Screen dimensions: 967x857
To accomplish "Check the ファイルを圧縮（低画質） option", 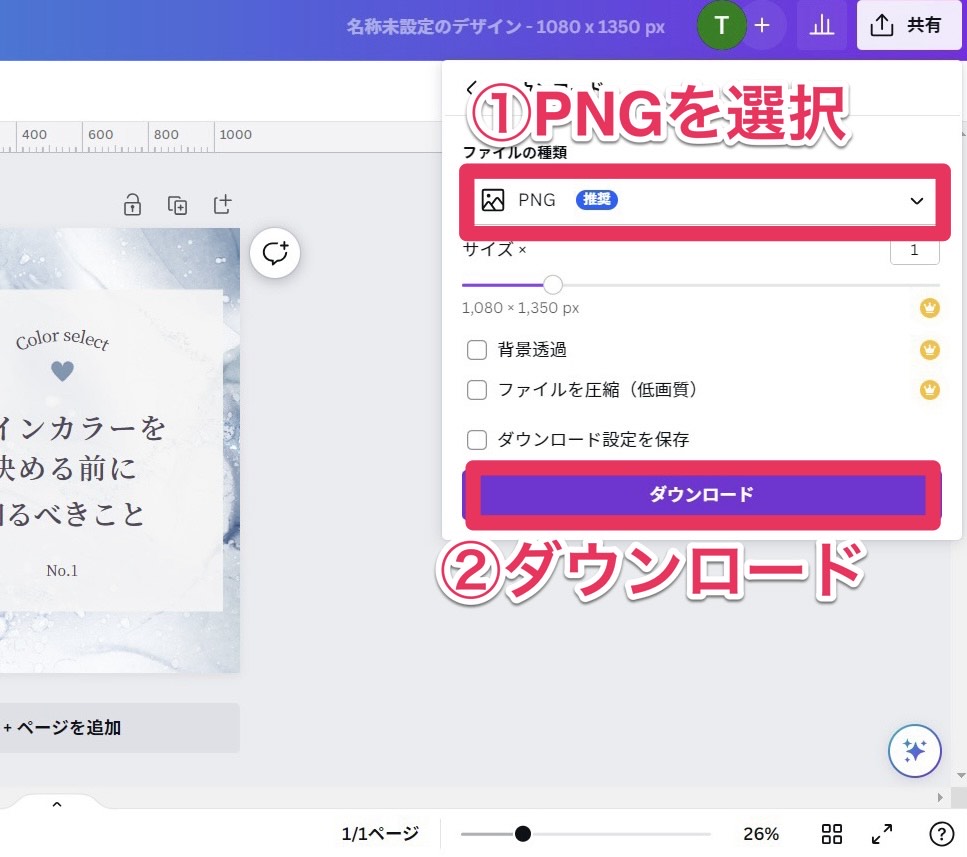I will click(477, 390).
